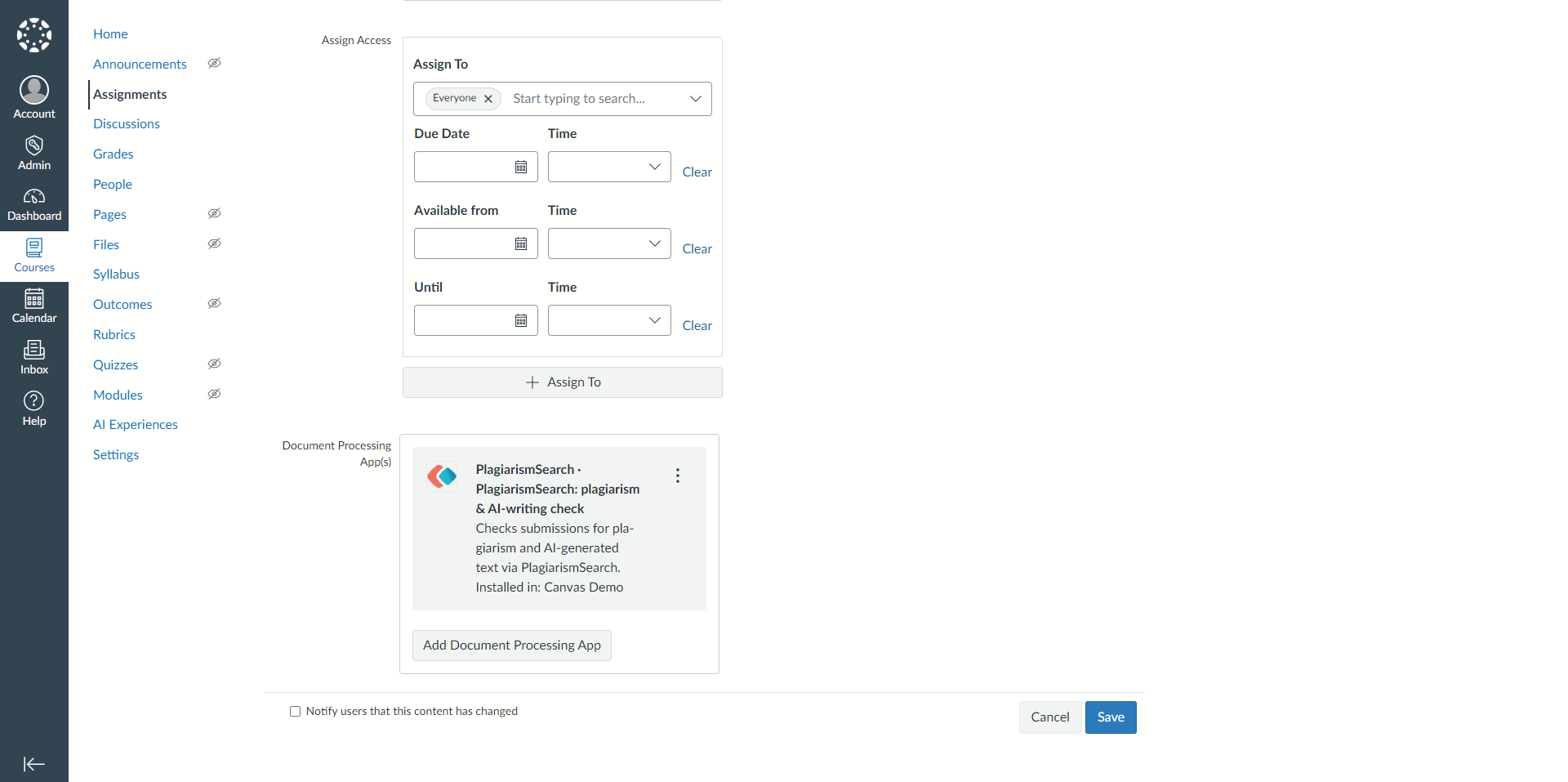Open Announcements in course navigation
This screenshot has width=1568, height=782.
click(x=140, y=64)
